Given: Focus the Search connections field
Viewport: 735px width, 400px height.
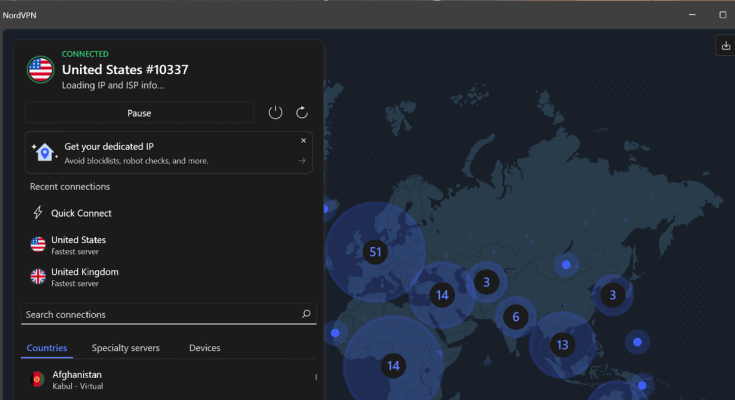Looking at the screenshot, I should coord(169,314).
